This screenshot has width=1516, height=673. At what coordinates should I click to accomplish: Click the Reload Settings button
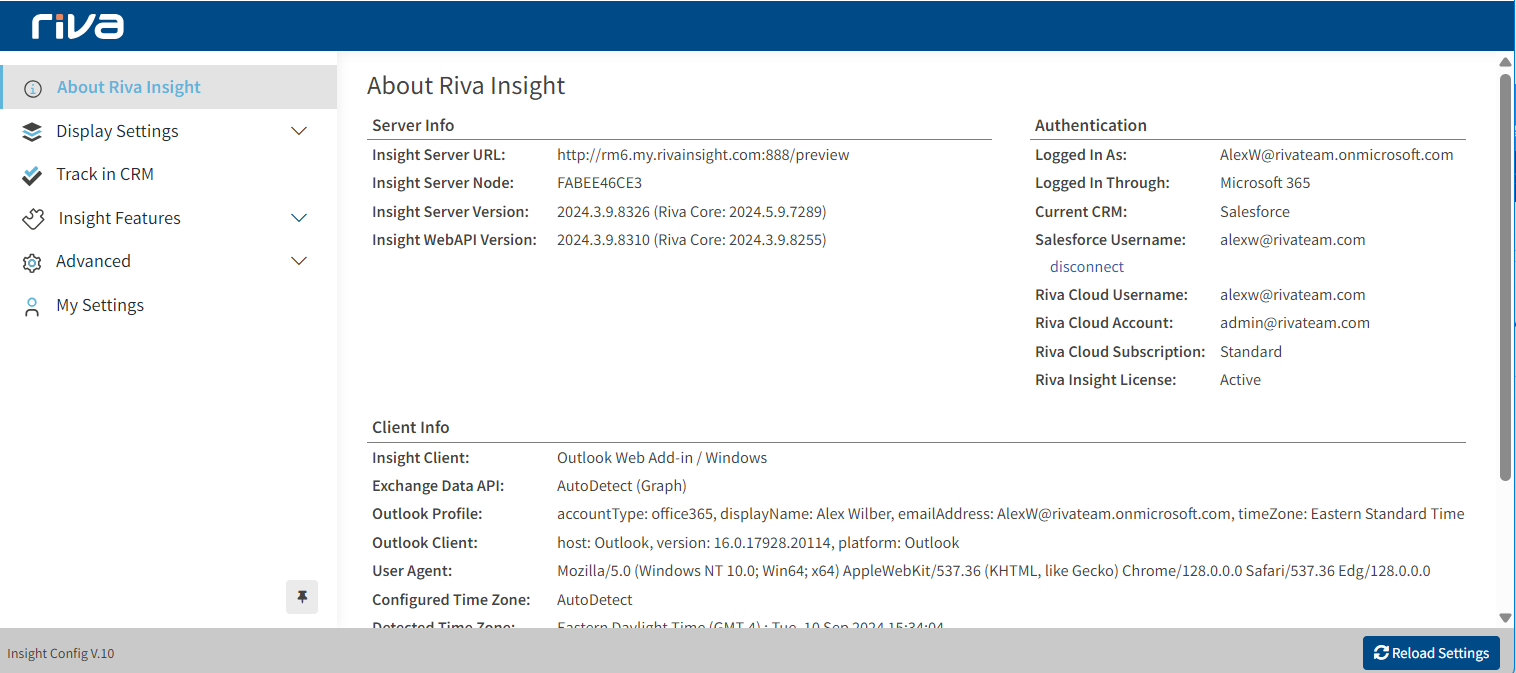[1431, 653]
